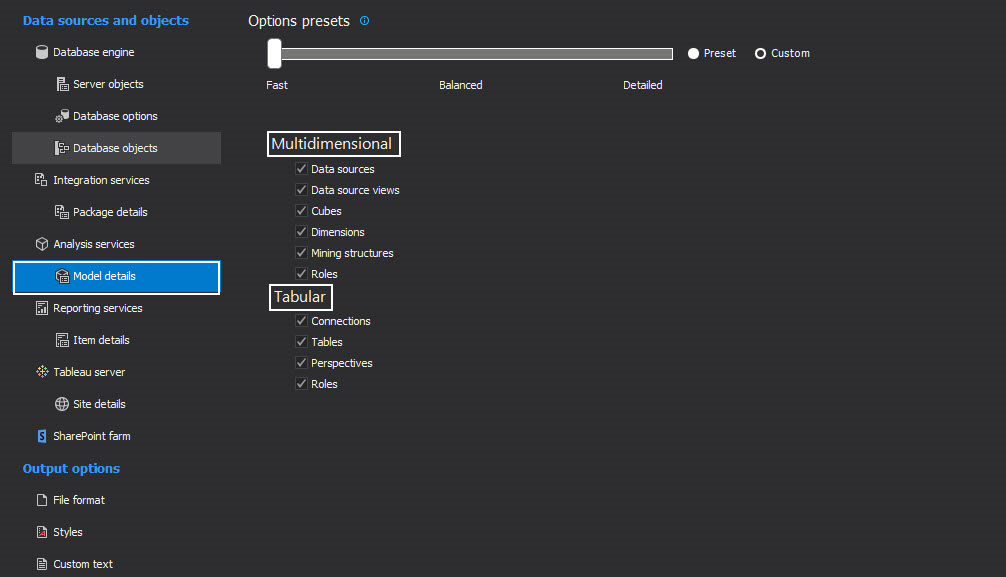Uncheck the Cubes checkbox
This screenshot has width=1006, height=577.
coord(301,211)
